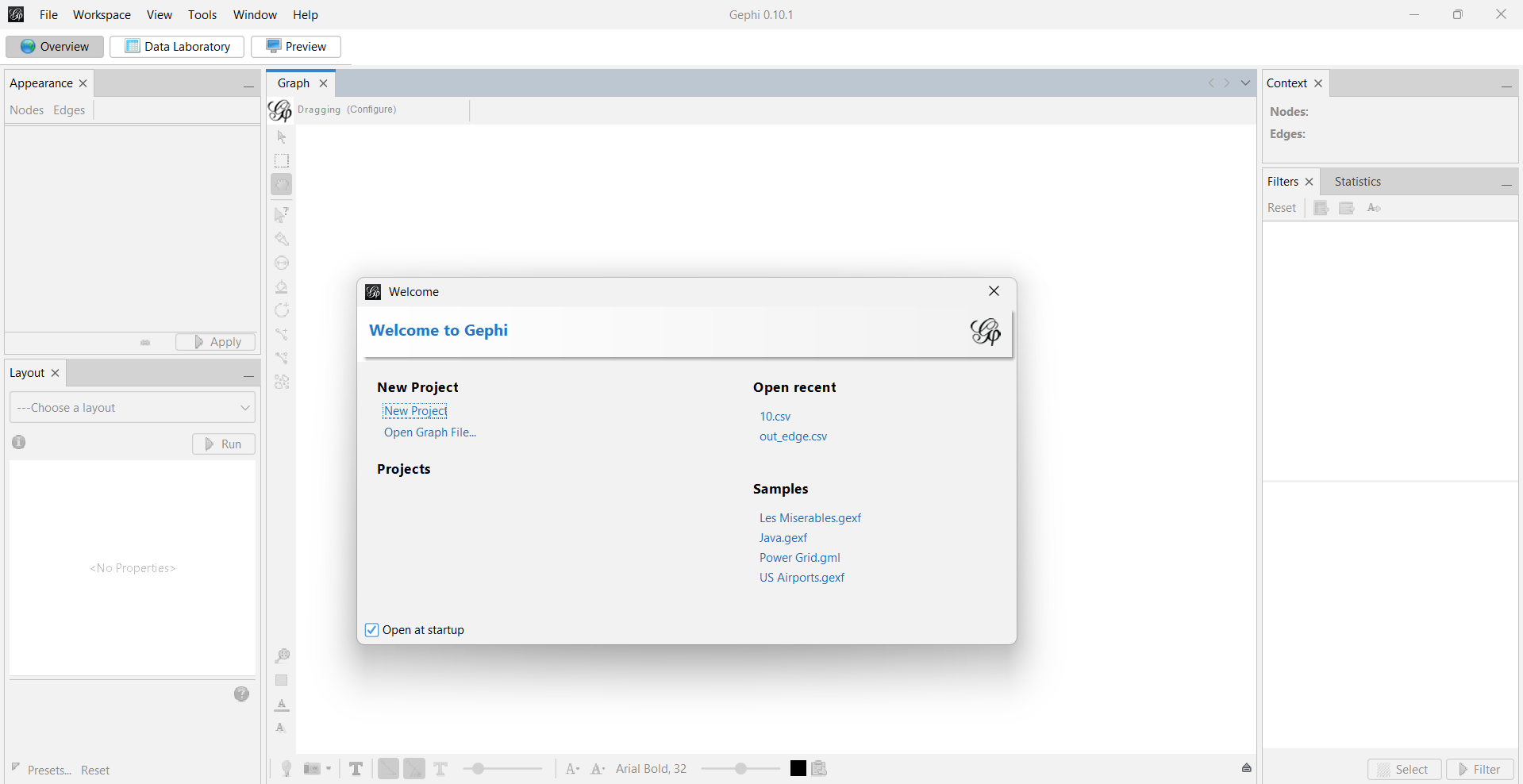
Task: Minimize the Context panel
Action: tap(1506, 85)
